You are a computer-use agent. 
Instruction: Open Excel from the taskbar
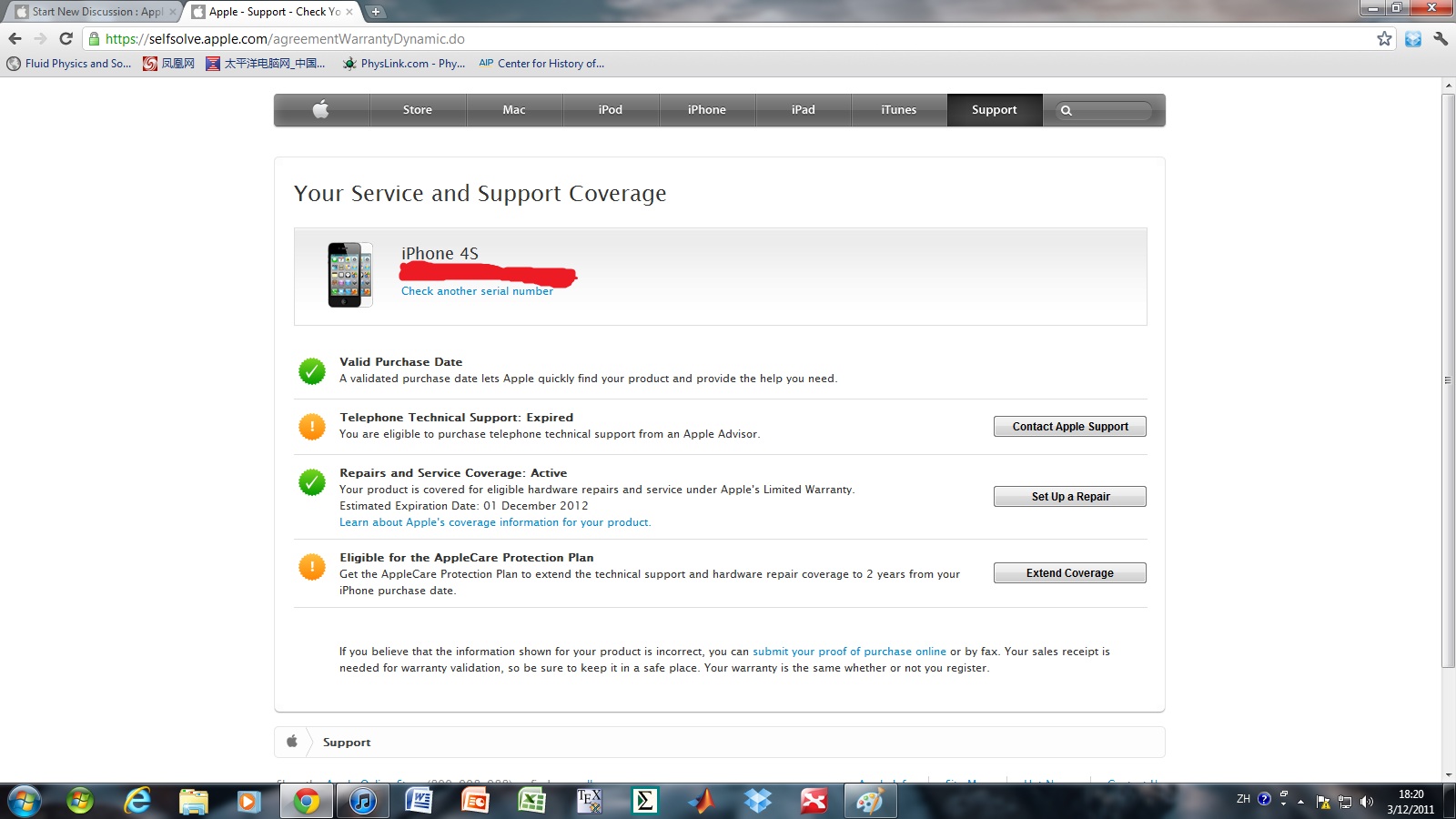coord(531,801)
